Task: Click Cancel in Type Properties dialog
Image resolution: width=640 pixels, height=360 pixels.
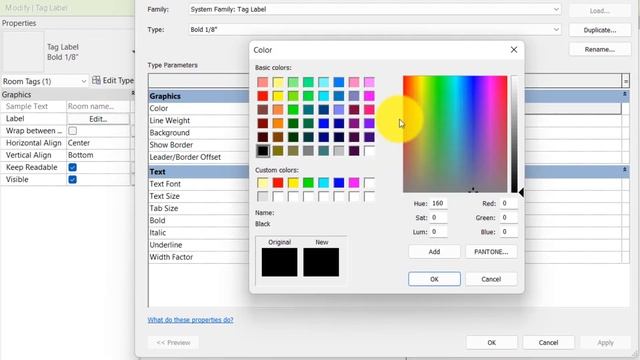Action: pos(548,342)
